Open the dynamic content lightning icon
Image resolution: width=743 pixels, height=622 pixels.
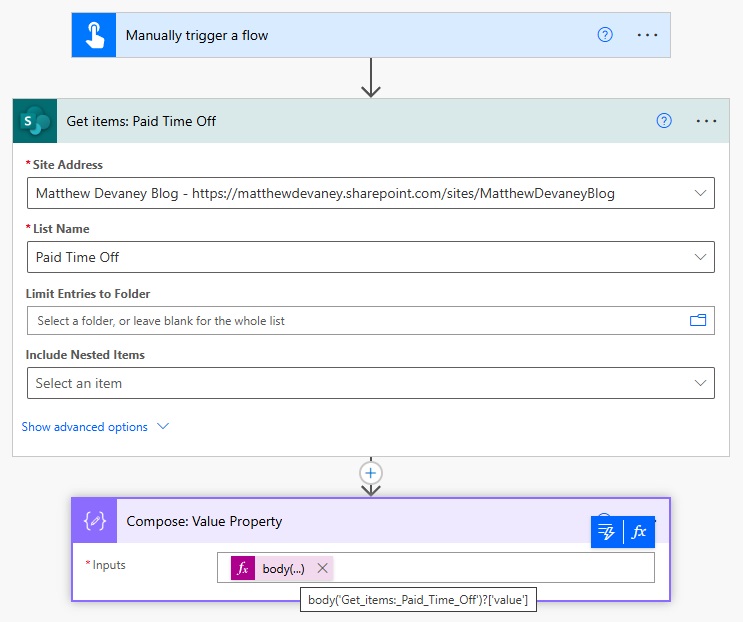click(606, 532)
